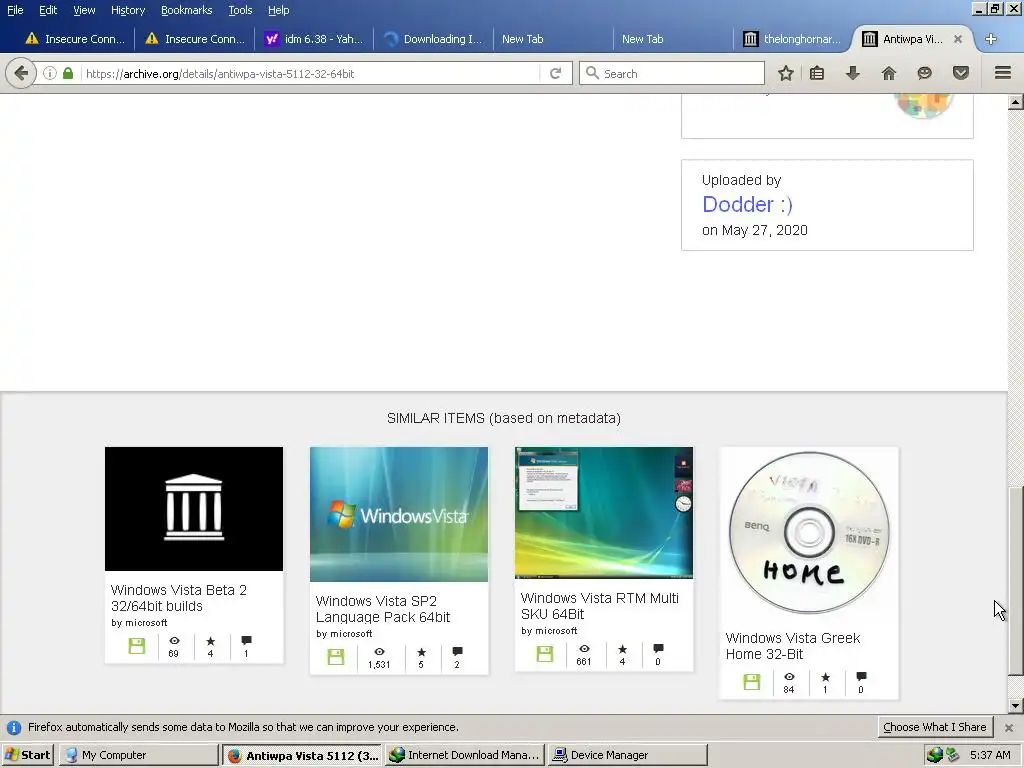Switch to the first Insecure Connection tab
Image resolution: width=1024 pixels, height=768 pixels.
point(74,39)
